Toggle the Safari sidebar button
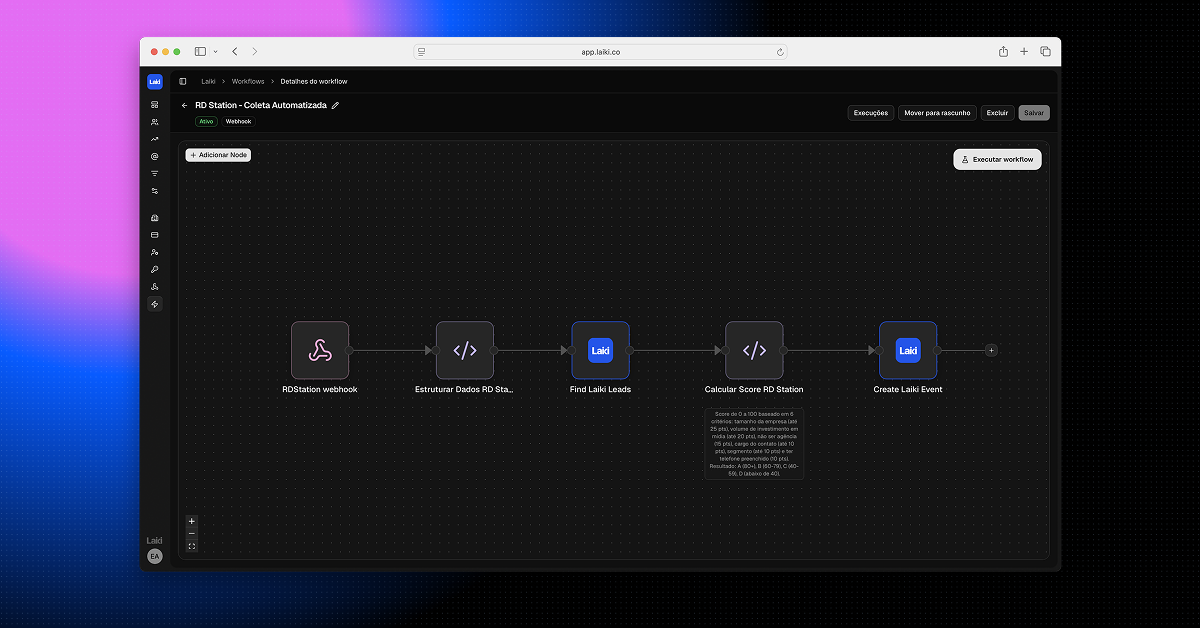1200x628 pixels. pos(200,51)
